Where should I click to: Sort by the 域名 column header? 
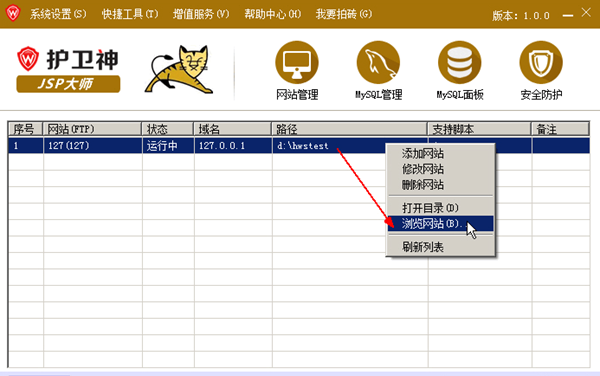[233, 129]
